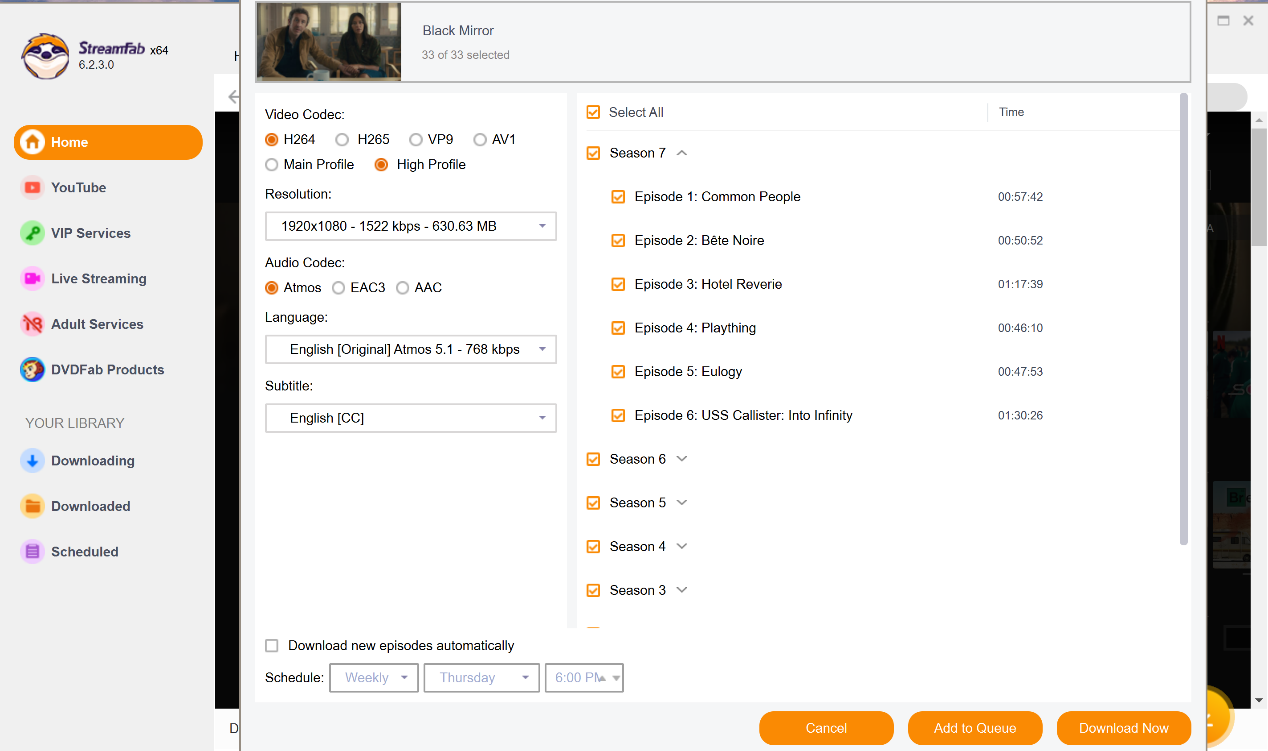Select H264 video codec
Viewport: 1268px width, 751px height.
(272, 139)
